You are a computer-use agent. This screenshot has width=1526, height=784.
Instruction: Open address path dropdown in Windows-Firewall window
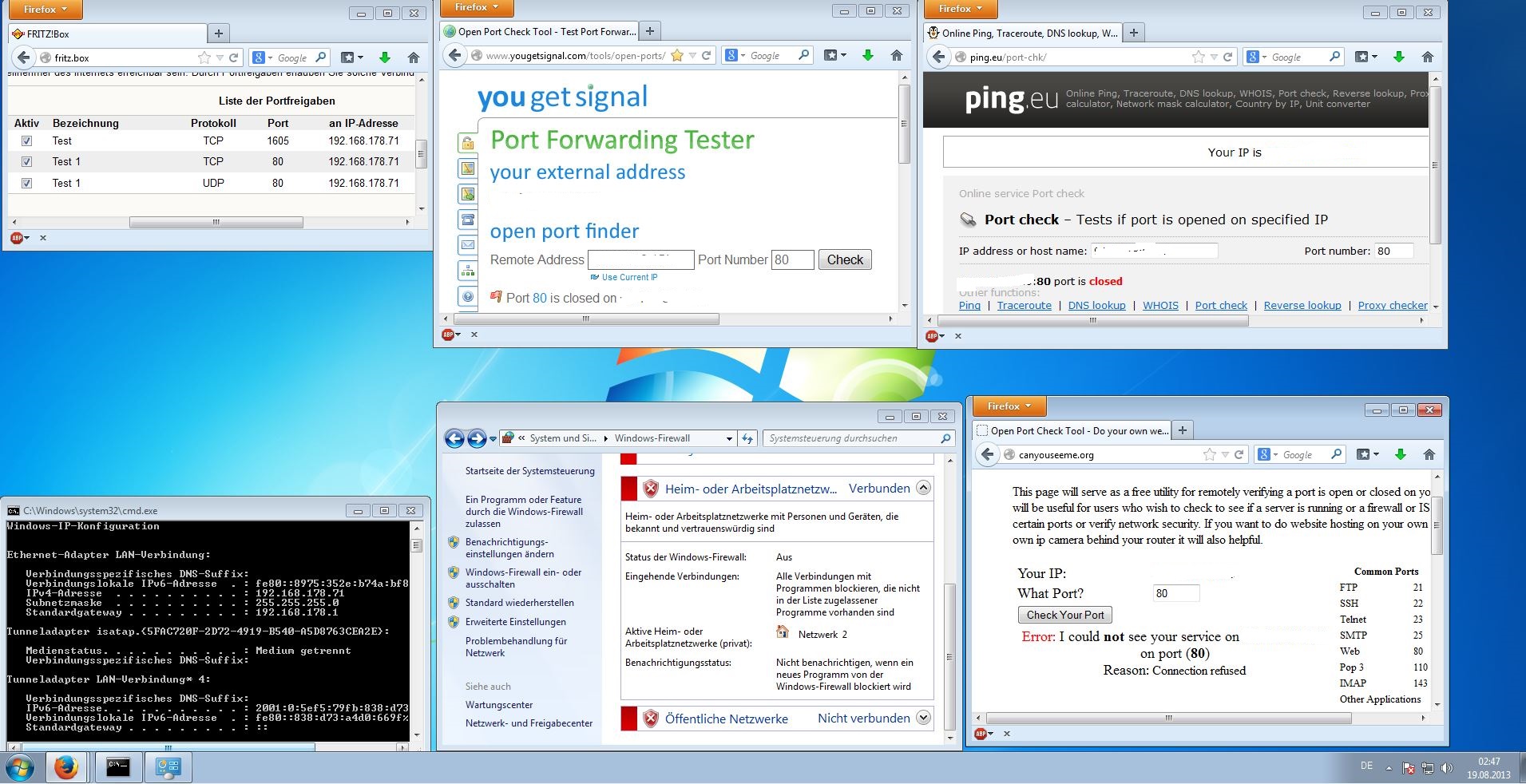tap(728, 438)
